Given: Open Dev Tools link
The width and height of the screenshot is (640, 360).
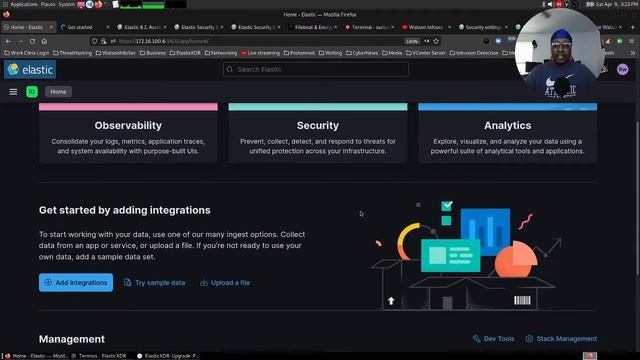Looking at the screenshot, I should (493, 339).
